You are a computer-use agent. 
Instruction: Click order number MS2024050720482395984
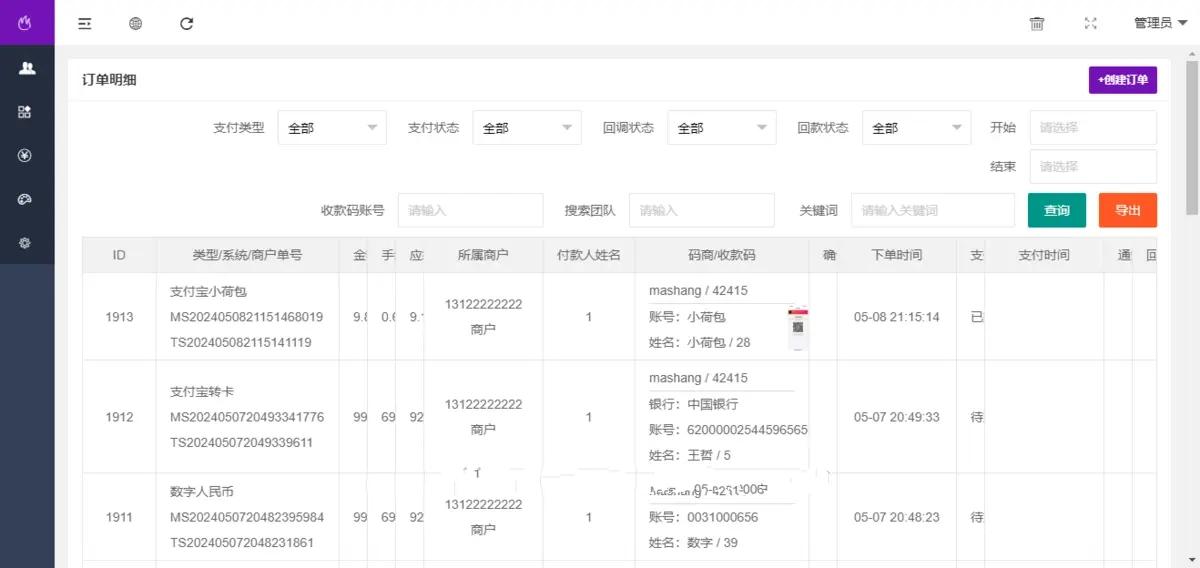coord(247,517)
